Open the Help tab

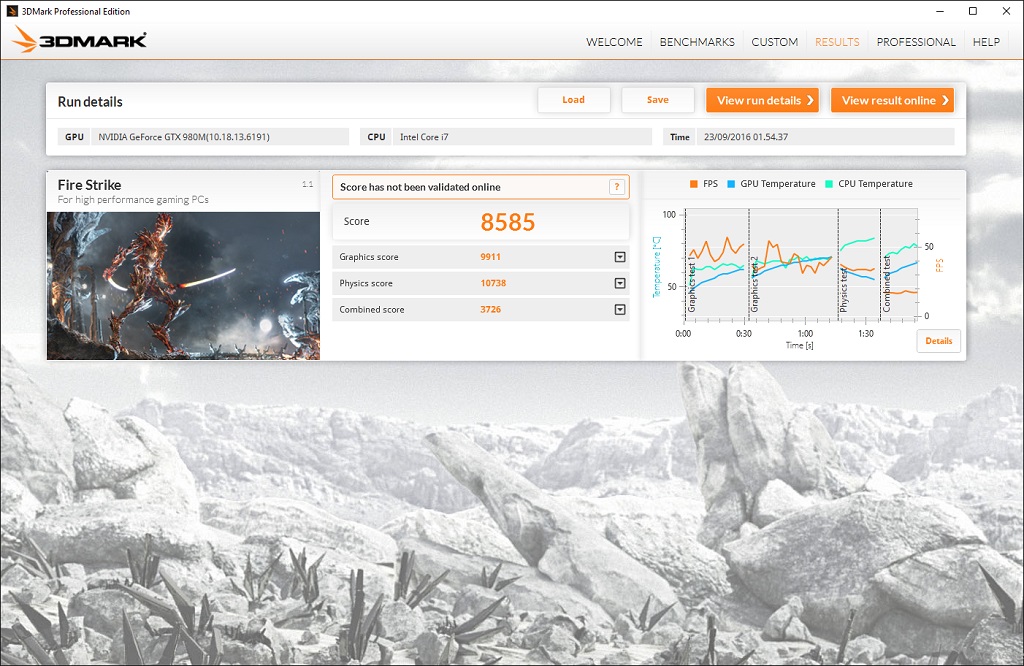click(x=986, y=42)
